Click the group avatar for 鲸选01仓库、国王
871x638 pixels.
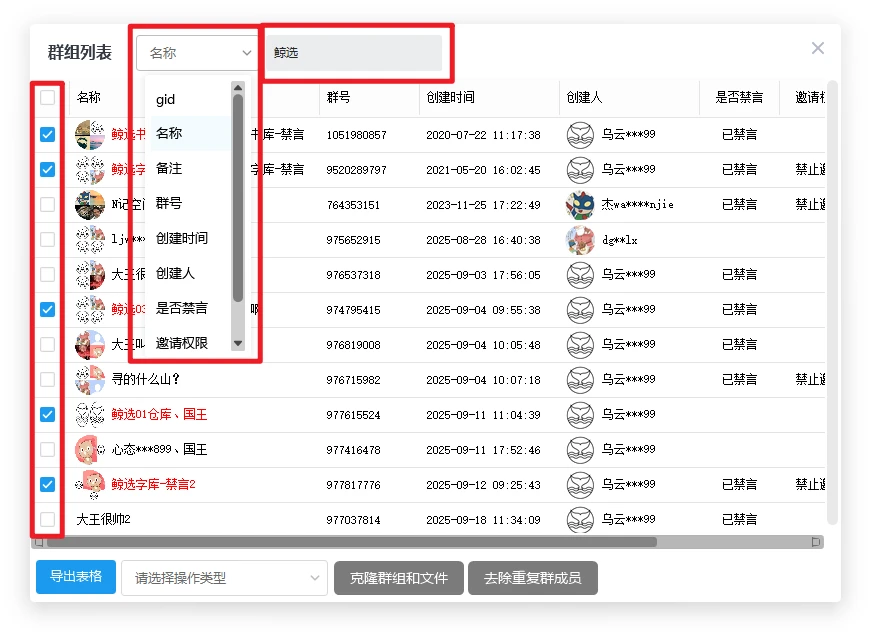coord(90,415)
